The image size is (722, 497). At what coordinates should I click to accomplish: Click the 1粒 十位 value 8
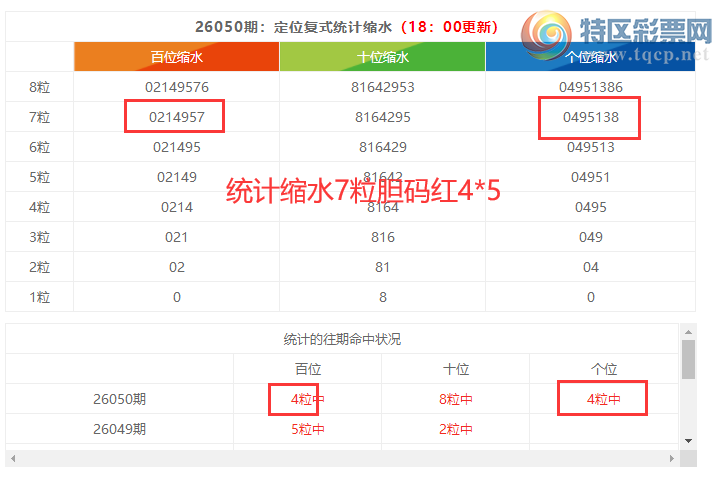383,297
